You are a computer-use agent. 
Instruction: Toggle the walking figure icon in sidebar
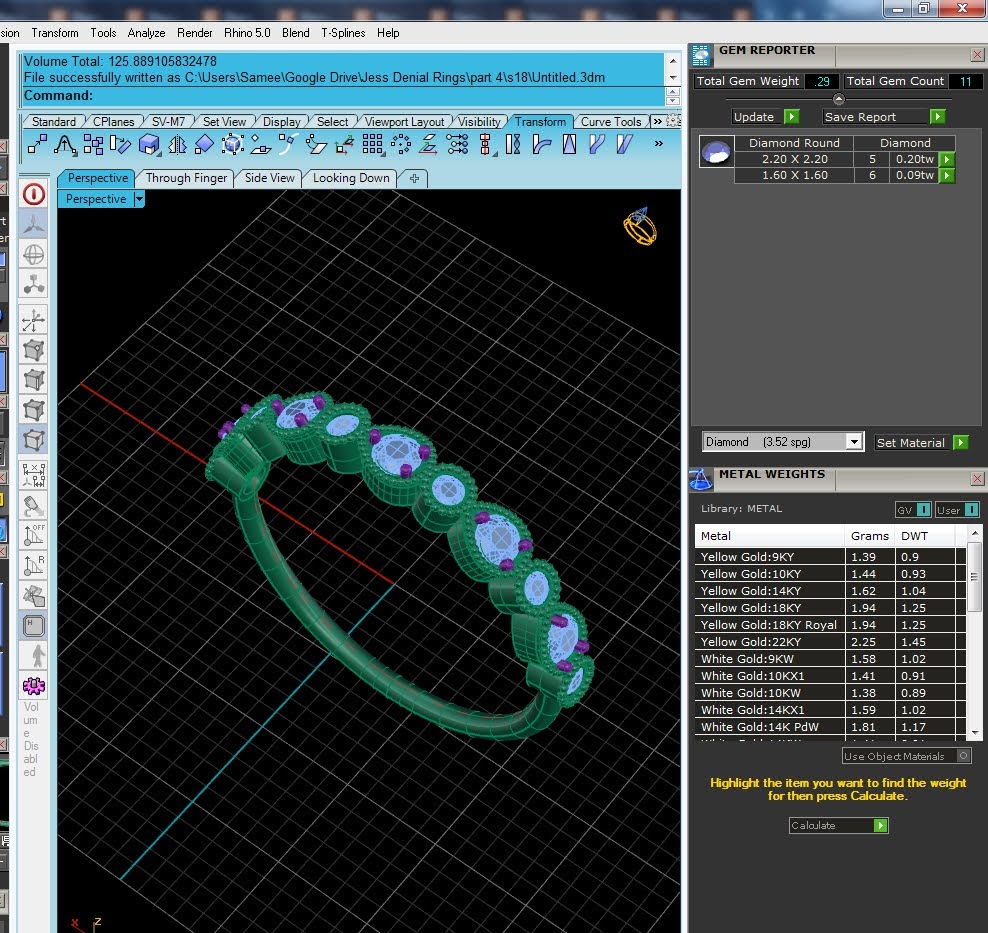[x=34, y=656]
